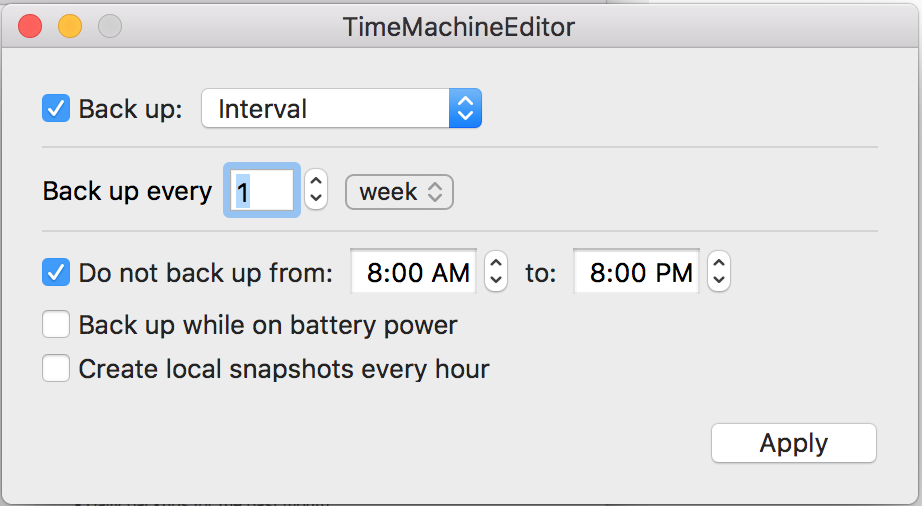Increment the 8:00 AM start time stepper
The height and width of the screenshot is (506, 922).
[x=496, y=263]
